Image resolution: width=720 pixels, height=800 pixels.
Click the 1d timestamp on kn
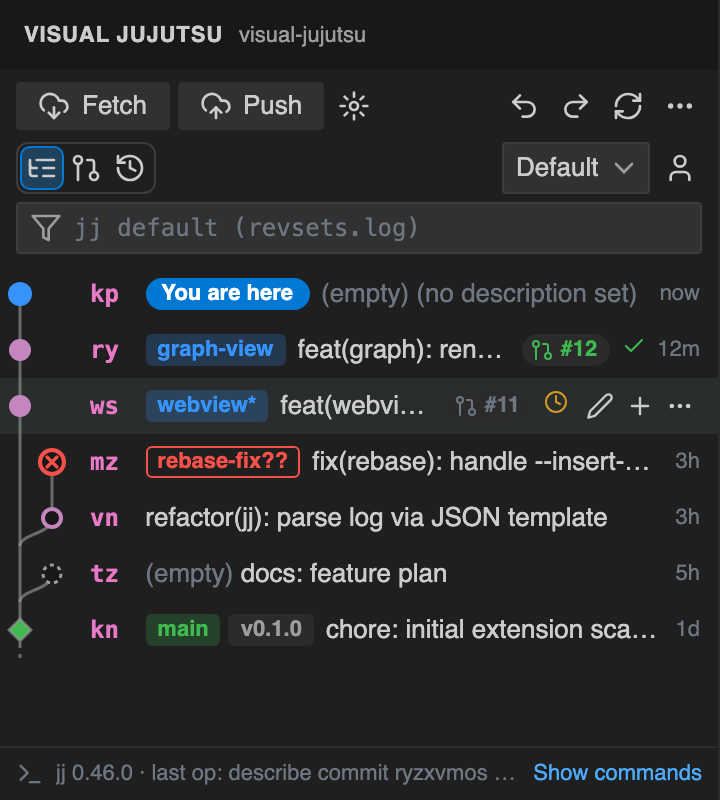688,630
